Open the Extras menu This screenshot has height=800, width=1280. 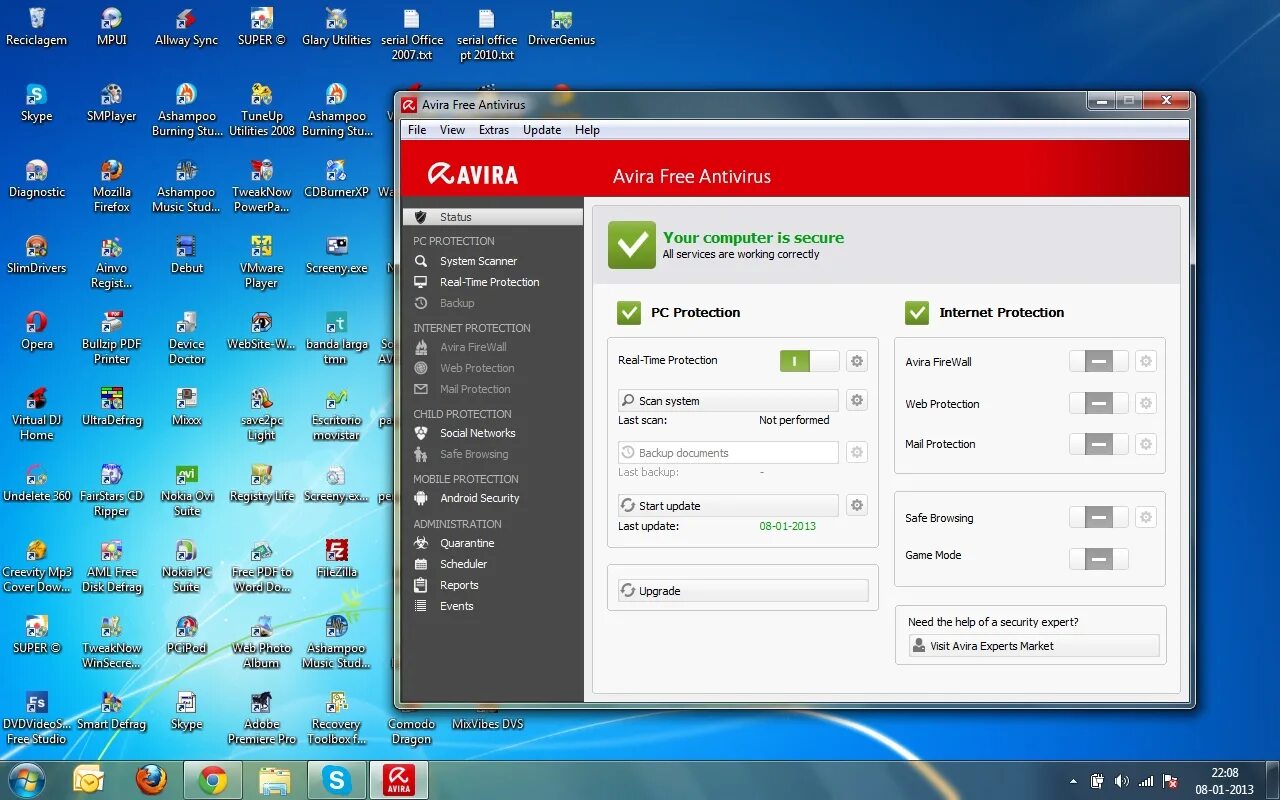(494, 130)
